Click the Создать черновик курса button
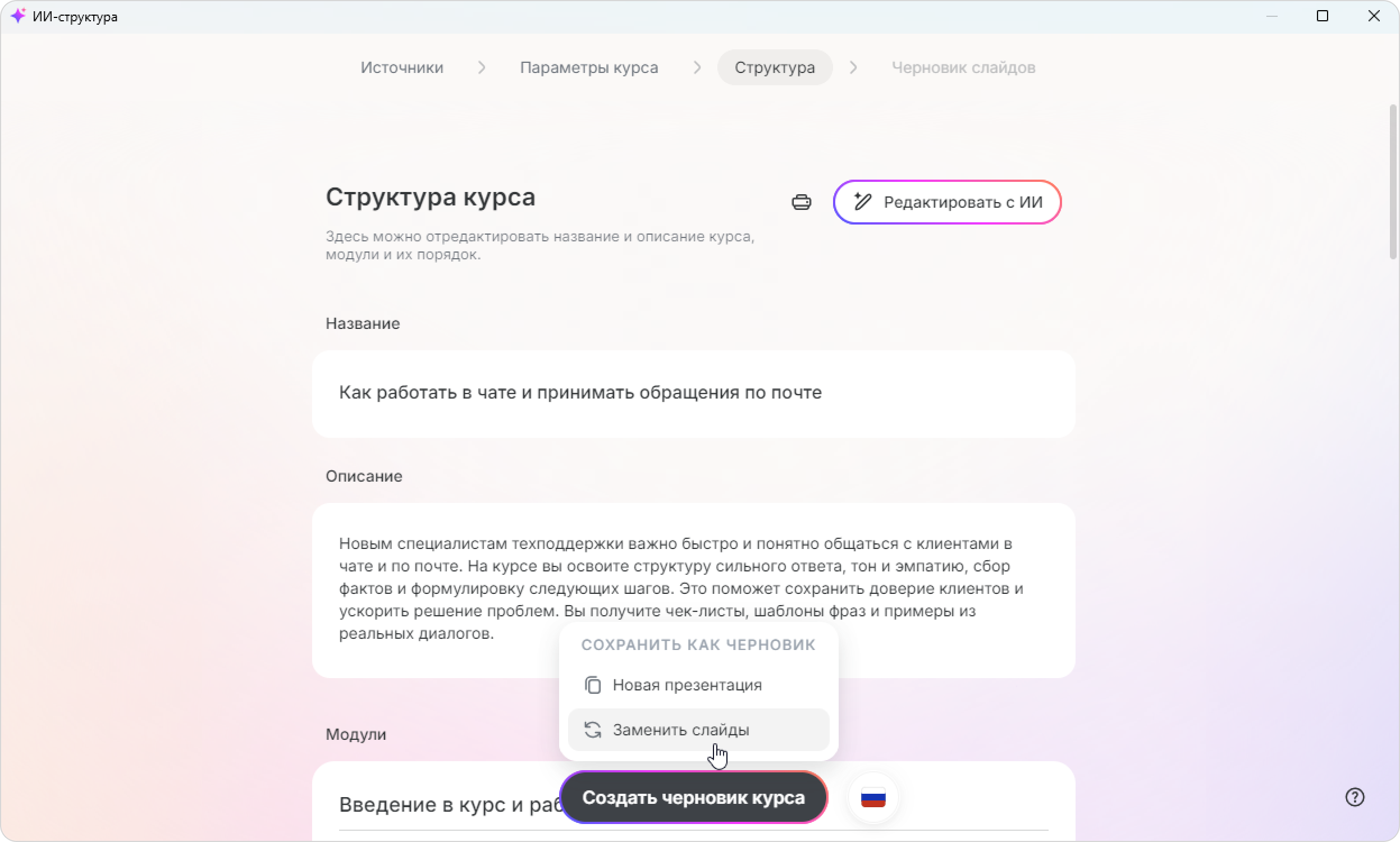 coord(693,798)
